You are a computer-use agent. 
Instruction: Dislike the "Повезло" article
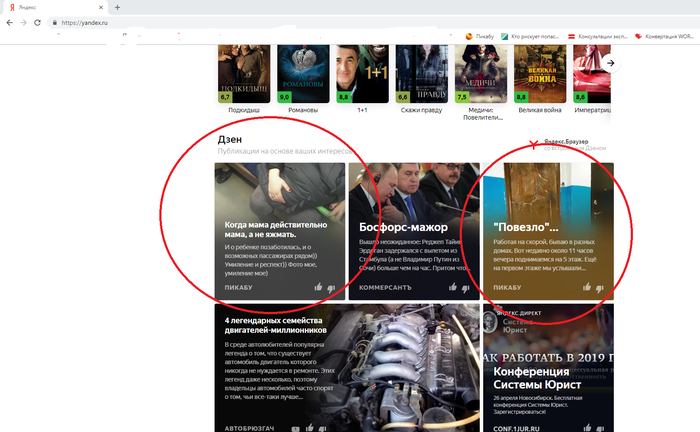click(x=600, y=287)
